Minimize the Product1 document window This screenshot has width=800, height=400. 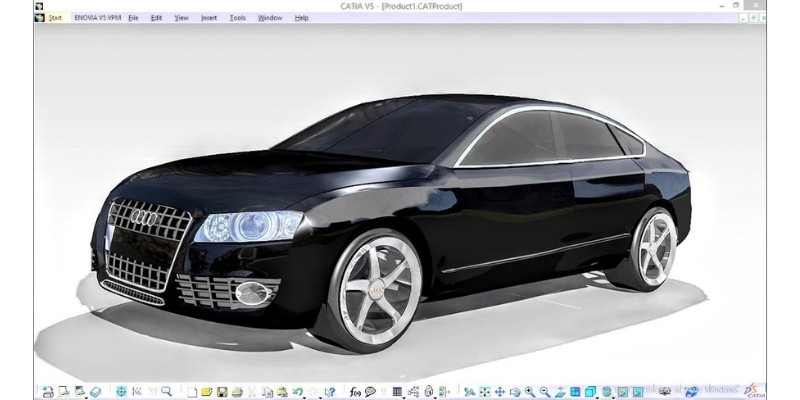click(x=742, y=18)
